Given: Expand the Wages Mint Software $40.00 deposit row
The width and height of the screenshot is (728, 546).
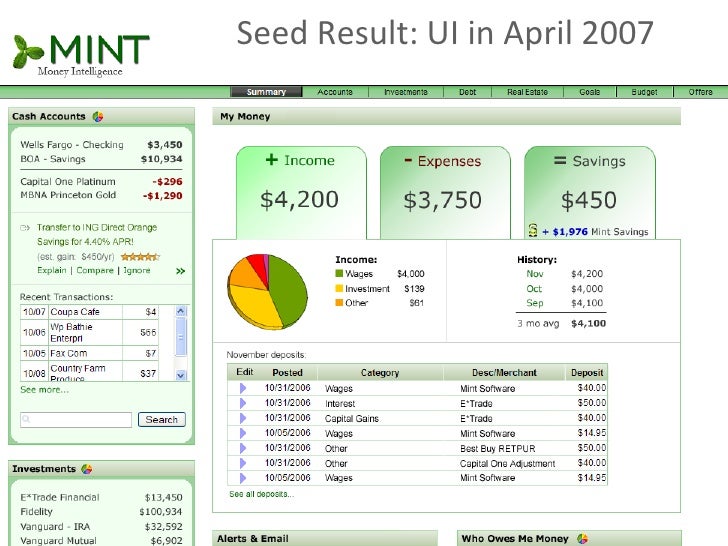Looking at the screenshot, I should pos(242,388).
